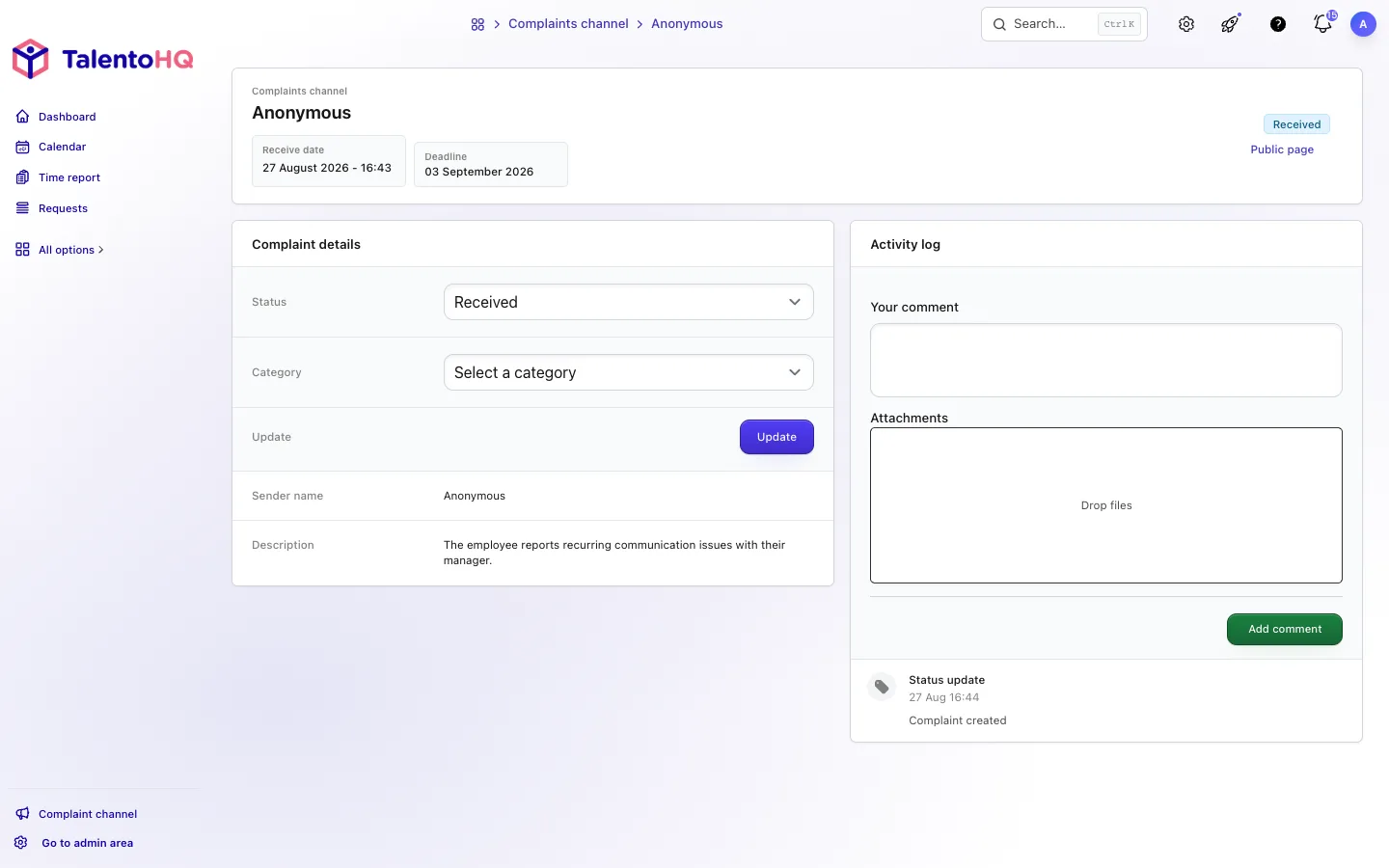Screen dimensions: 1389x868
Task: Click the Calendar icon in sidebar
Action: [x=22, y=147]
